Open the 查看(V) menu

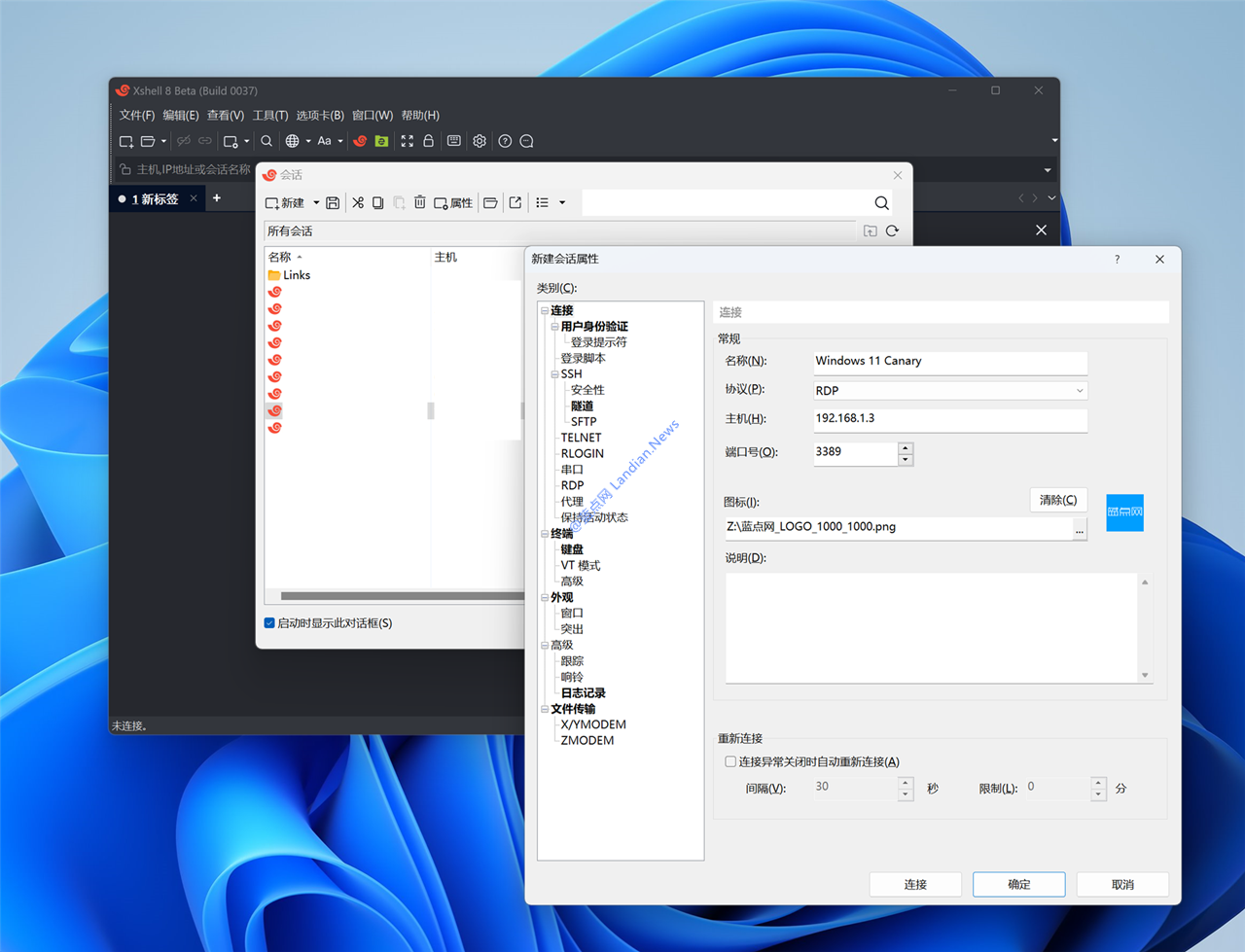coord(225,115)
